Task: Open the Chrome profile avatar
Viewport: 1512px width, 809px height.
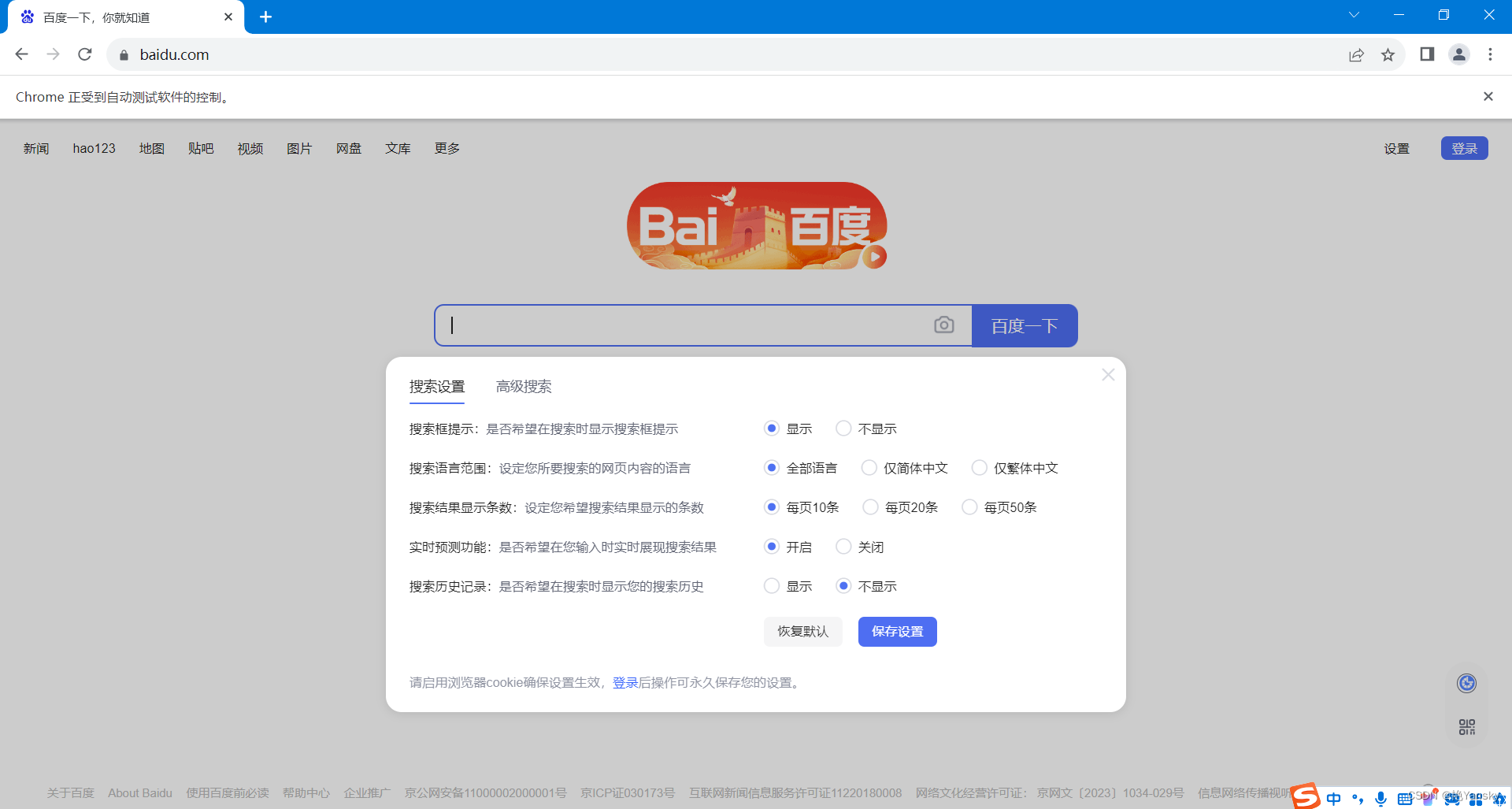Action: click(x=1459, y=54)
